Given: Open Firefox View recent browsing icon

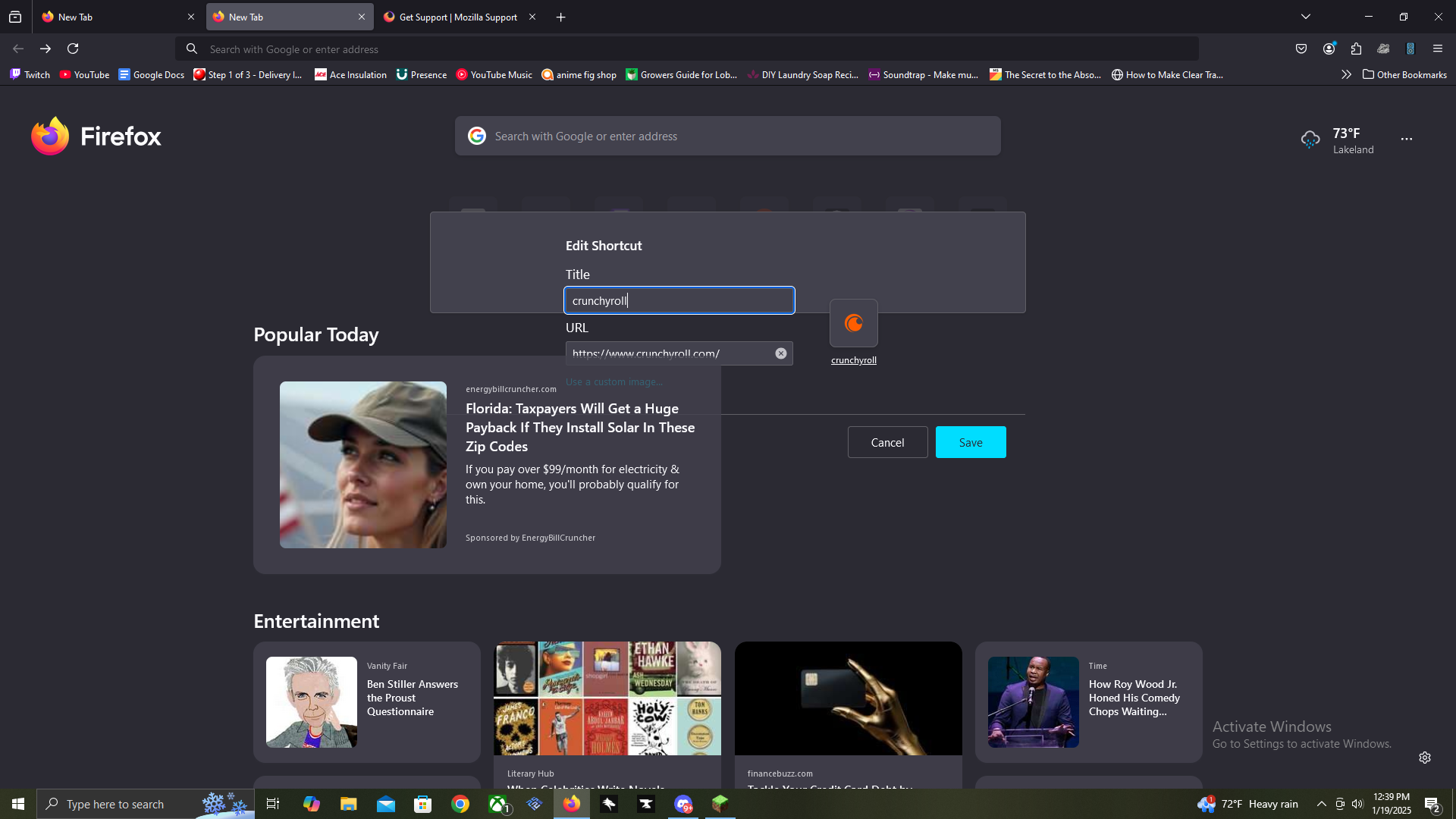Looking at the screenshot, I should pyautogui.click(x=15, y=17).
